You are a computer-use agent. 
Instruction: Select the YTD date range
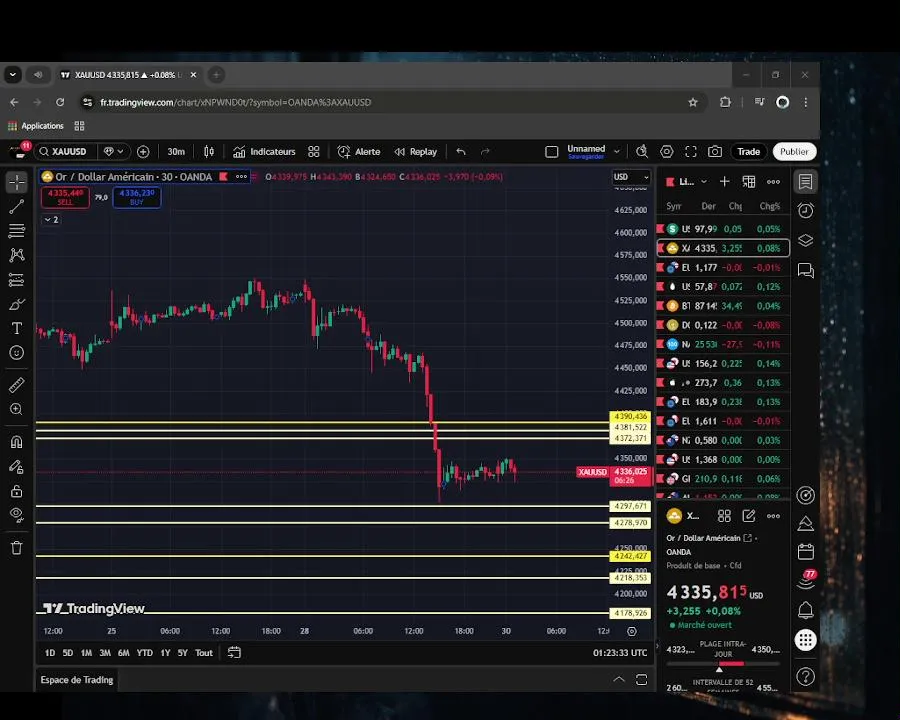[x=145, y=653]
